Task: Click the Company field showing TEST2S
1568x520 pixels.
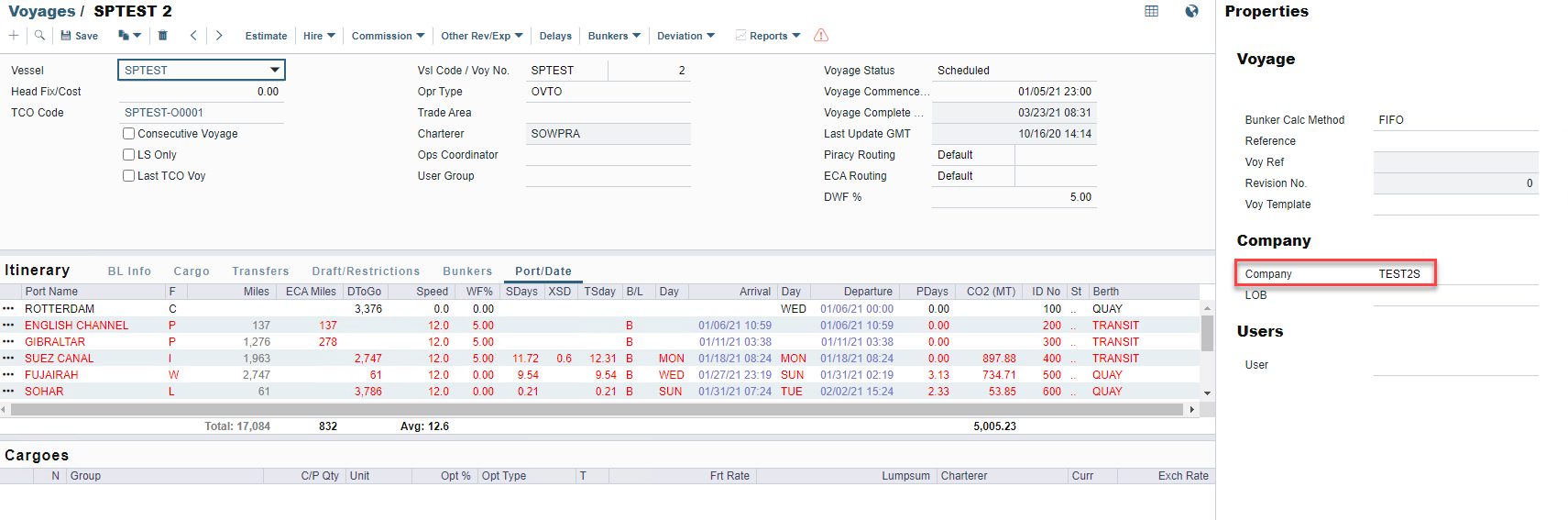Action: coord(1399,274)
